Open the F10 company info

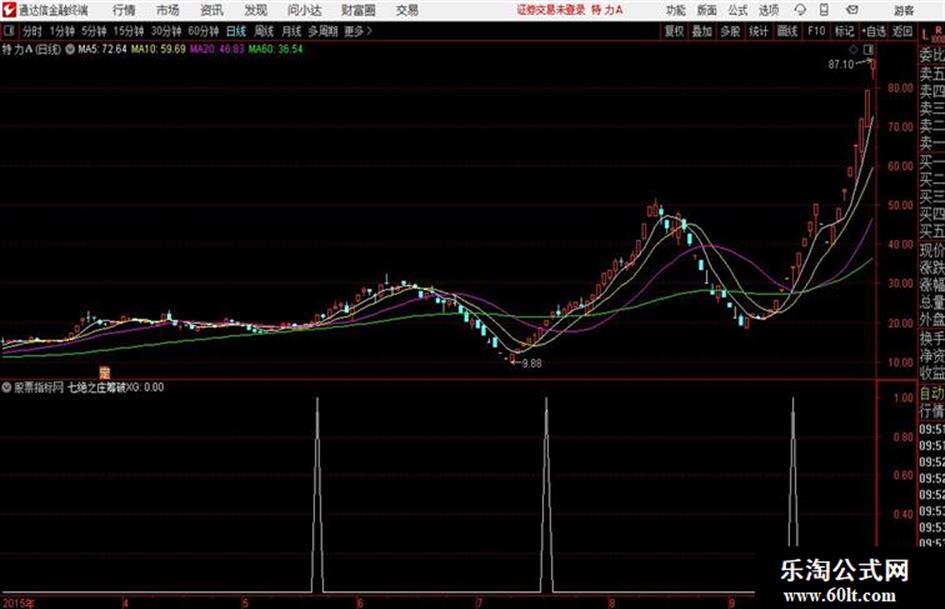pos(816,31)
